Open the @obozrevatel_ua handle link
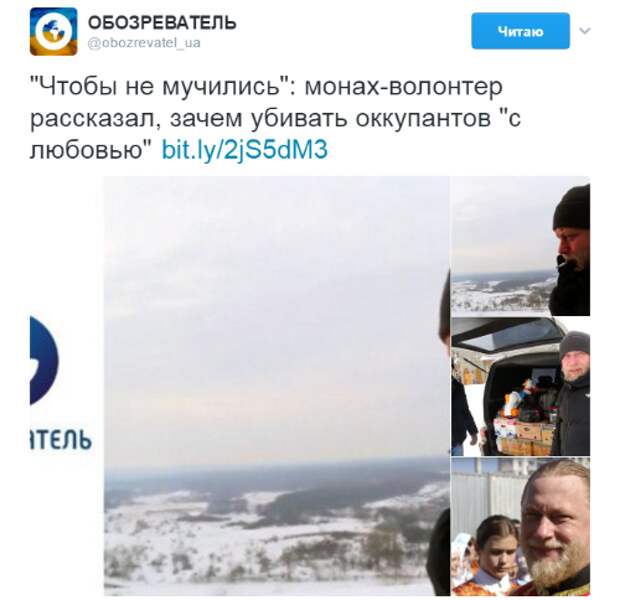The width and height of the screenshot is (620, 600). [144, 43]
